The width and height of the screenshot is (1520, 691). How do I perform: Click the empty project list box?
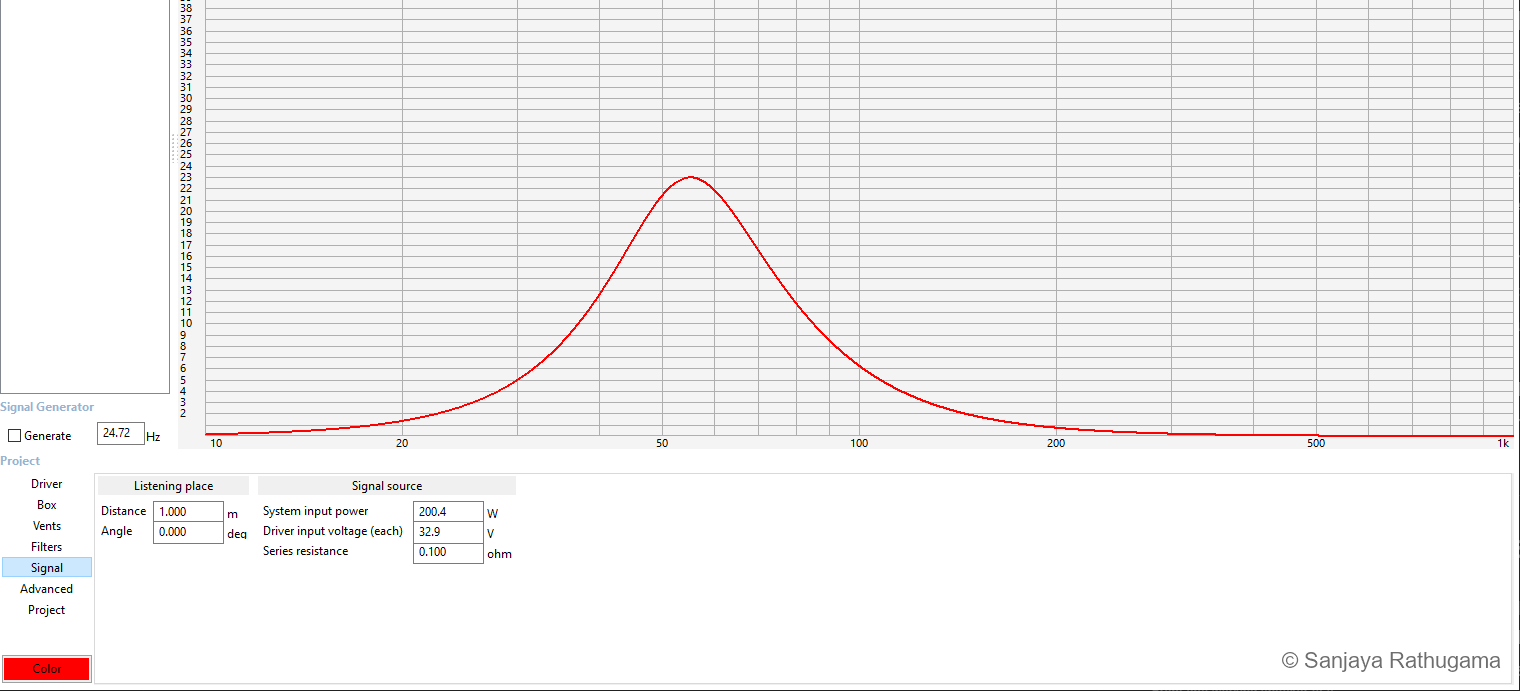pyautogui.click(x=85, y=196)
